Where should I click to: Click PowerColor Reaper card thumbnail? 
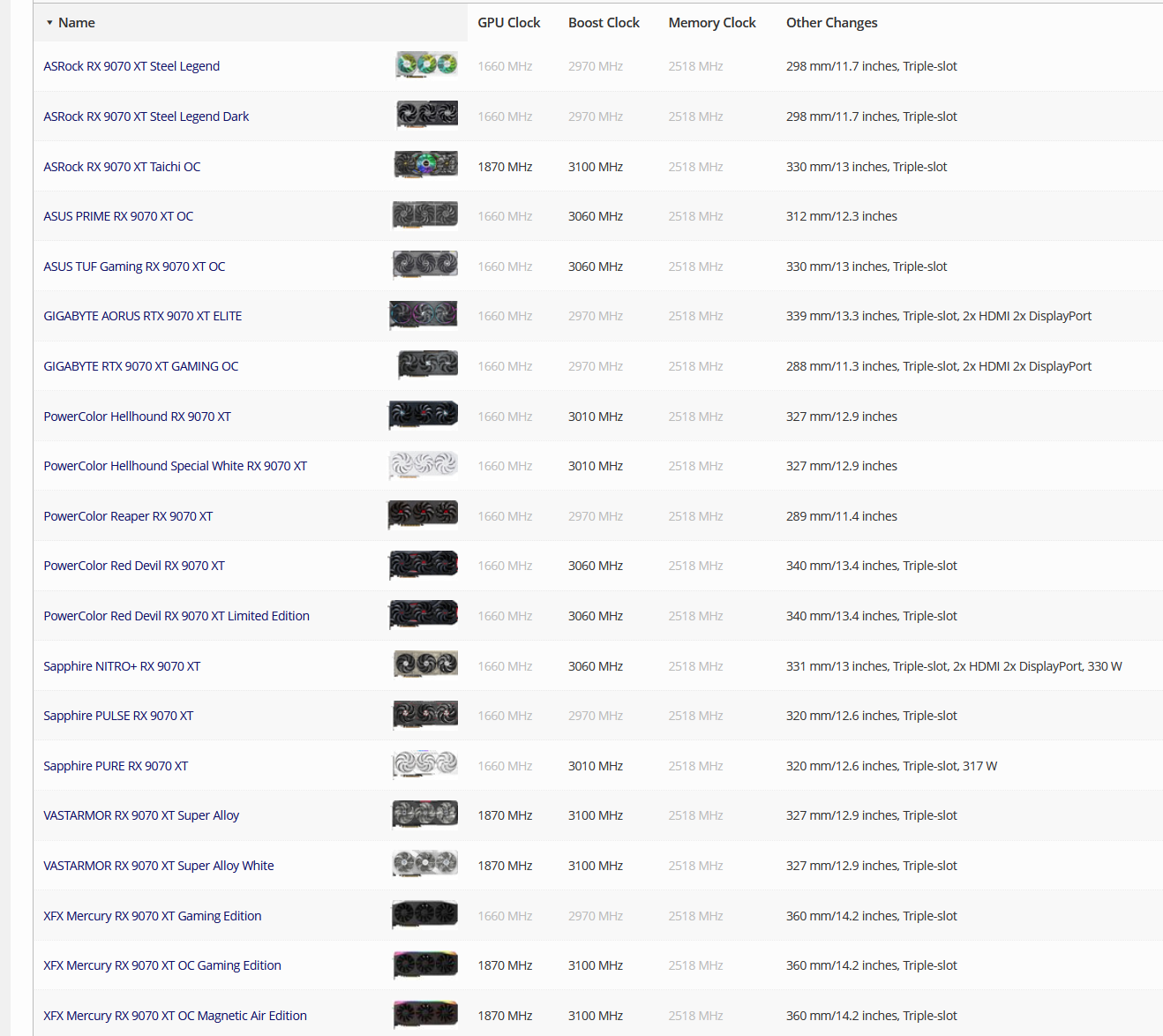424,514
